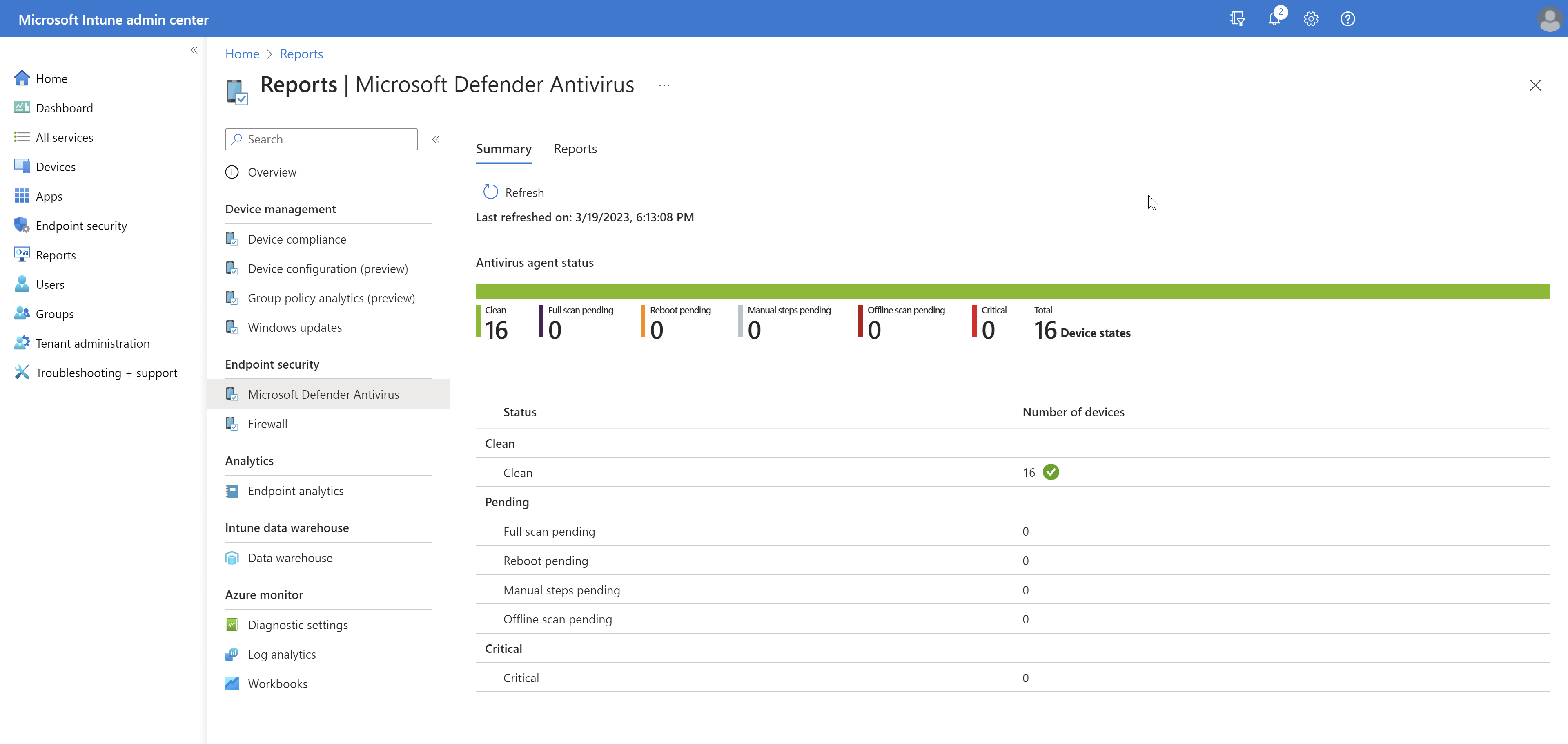Select Microsoft Defender Antivirus in Endpoint security
Viewport: 1568px width, 744px height.
[x=323, y=394]
